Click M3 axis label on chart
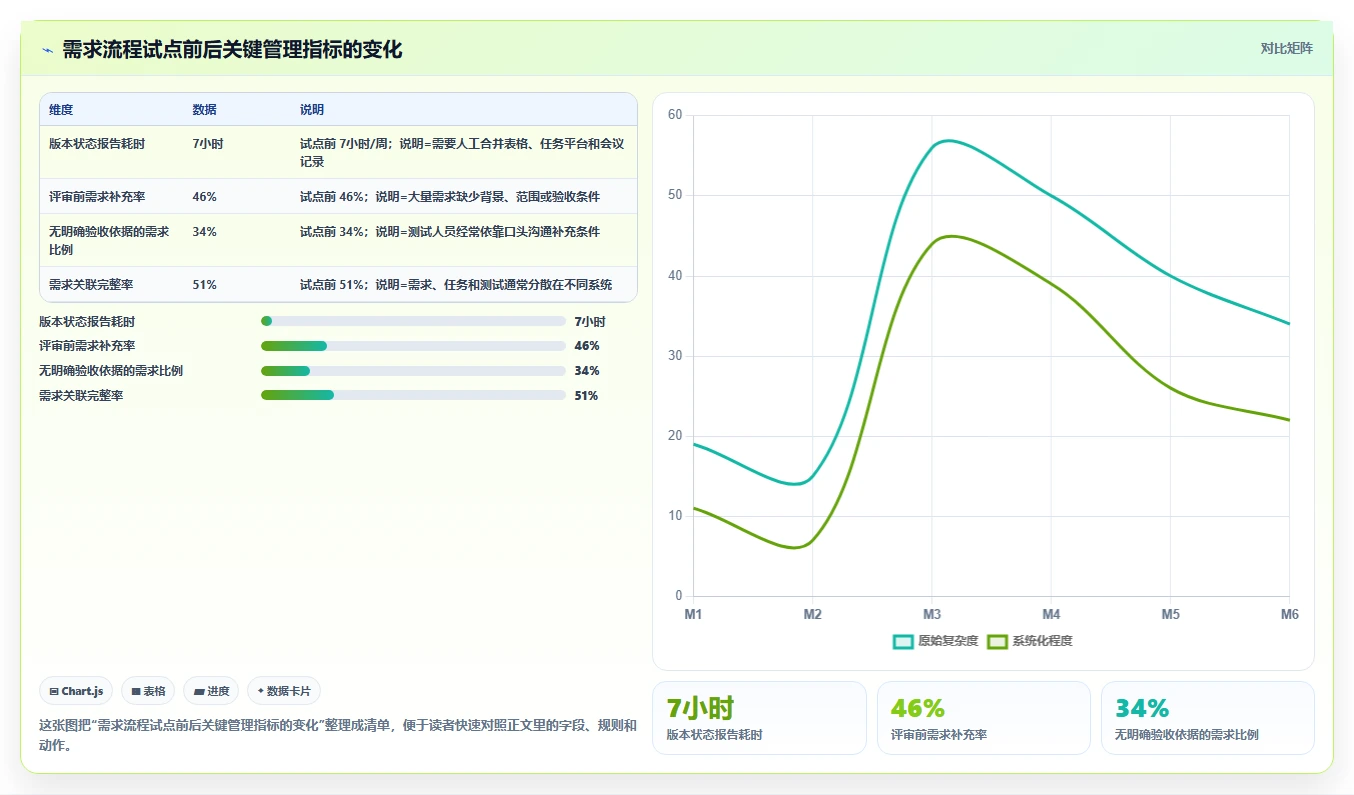Viewport: 1354px width, 795px height. click(x=932, y=614)
